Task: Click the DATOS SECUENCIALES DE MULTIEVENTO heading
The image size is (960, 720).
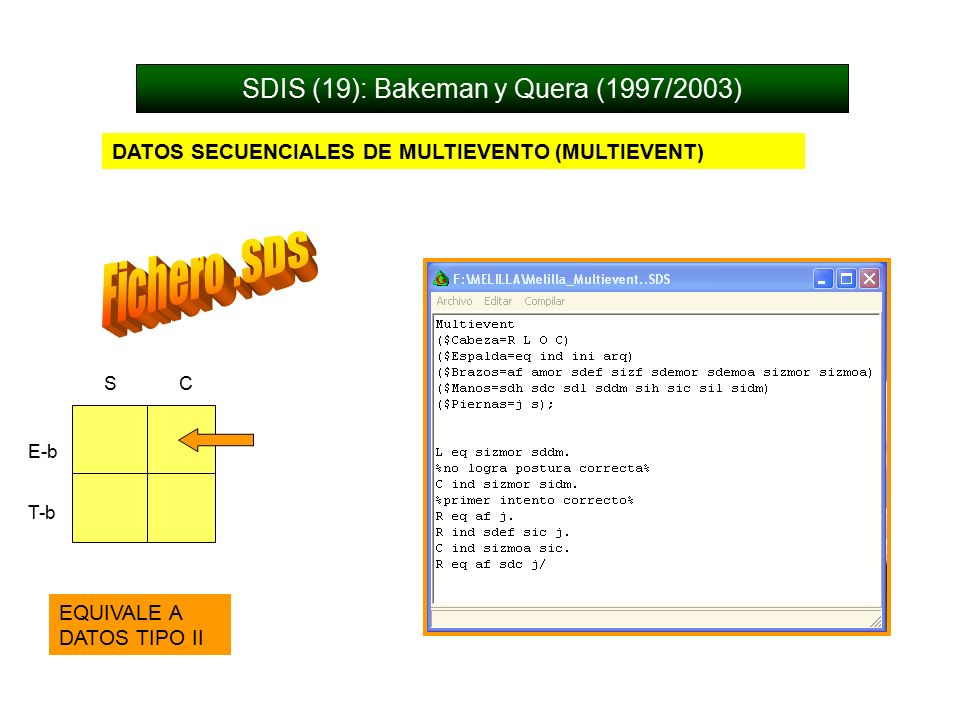Action: coord(453,151)
